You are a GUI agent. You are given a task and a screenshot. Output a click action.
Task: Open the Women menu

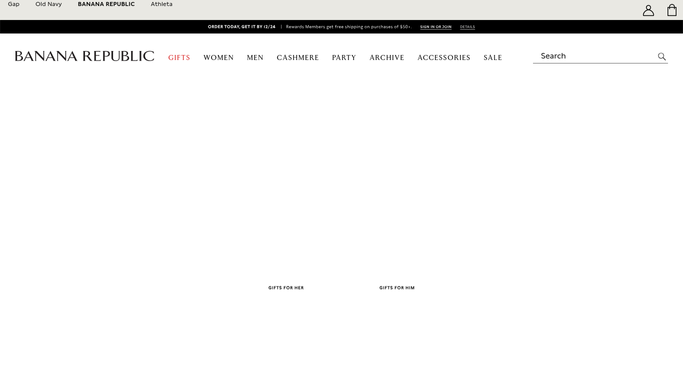point(219,57)
